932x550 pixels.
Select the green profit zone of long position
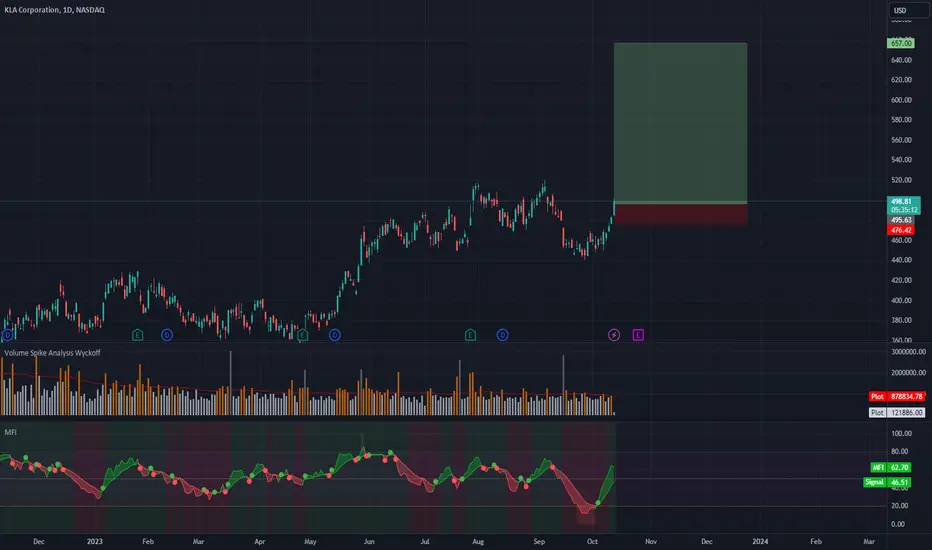(x=680, y=122)
